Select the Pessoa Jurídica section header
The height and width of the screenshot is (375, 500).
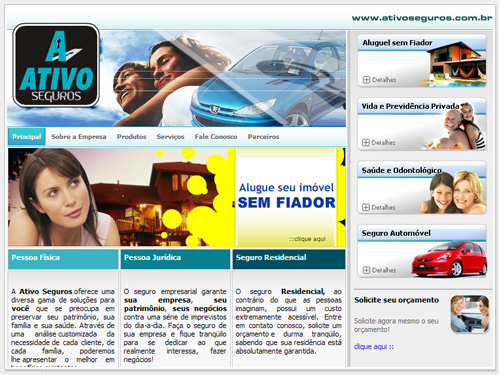click(175, 259)
